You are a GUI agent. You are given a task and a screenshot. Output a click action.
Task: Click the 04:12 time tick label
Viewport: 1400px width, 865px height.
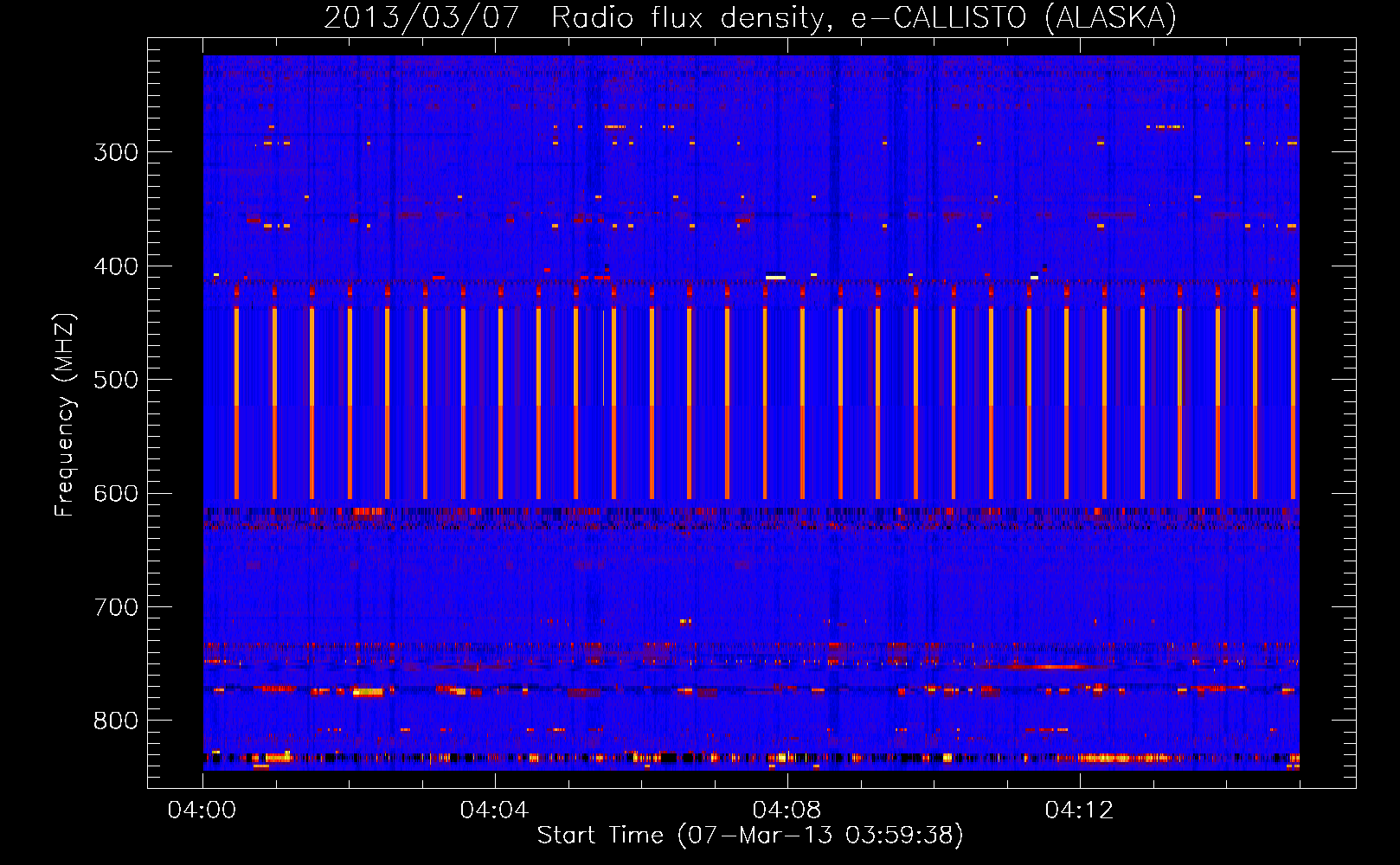pos(1079,810)
